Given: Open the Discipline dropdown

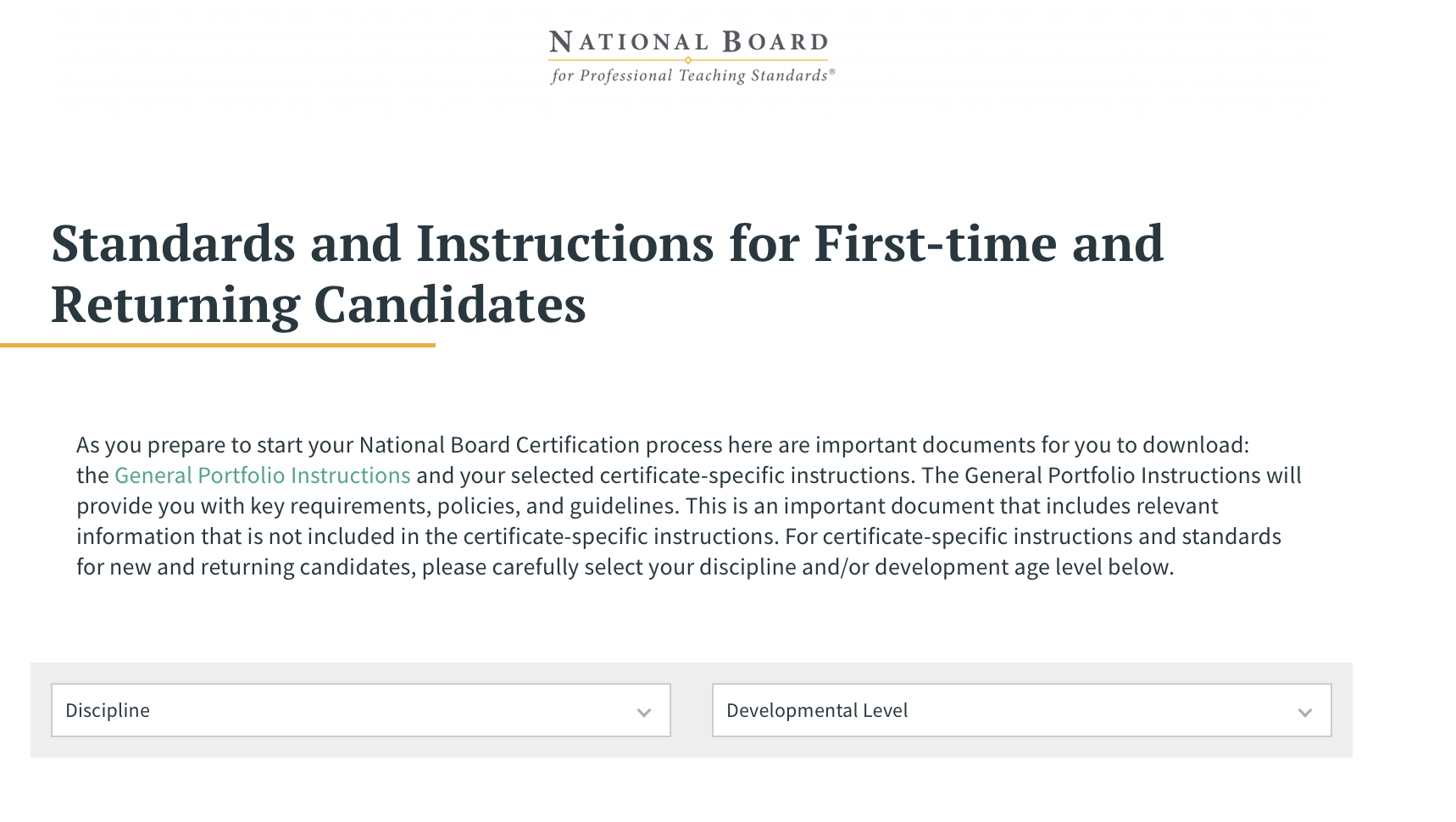Looking at the screenshot, I should pos(361,710).
